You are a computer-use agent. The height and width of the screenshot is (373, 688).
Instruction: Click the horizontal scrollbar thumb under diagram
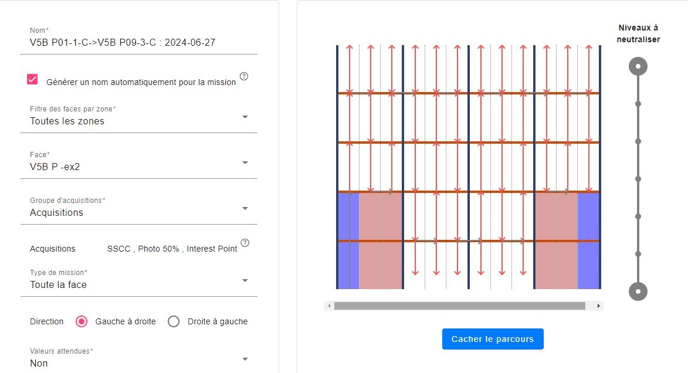pyautogui.click(x=459, y=306)
